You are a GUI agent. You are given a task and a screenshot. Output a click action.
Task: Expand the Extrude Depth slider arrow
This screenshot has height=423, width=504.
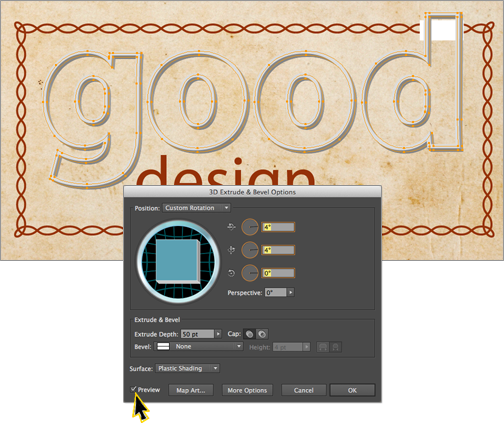point(218,334)
